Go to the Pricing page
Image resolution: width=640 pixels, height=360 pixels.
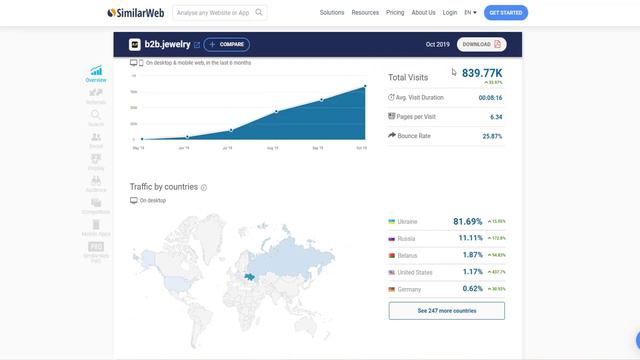tap(395, 13)
